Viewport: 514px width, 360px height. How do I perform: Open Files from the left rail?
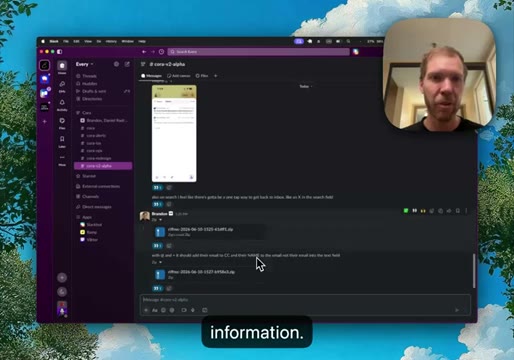[62, 122]
